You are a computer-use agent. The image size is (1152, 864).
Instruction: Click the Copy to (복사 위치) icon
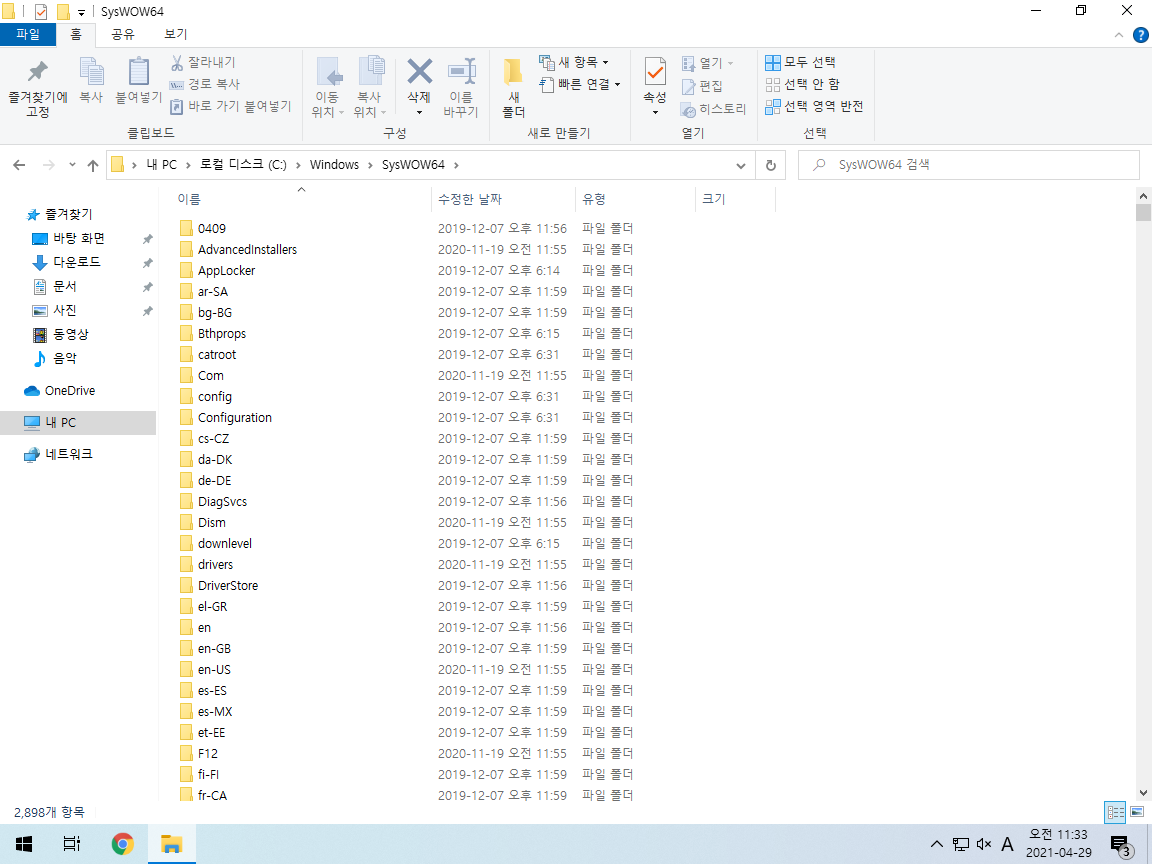[370, 73]
